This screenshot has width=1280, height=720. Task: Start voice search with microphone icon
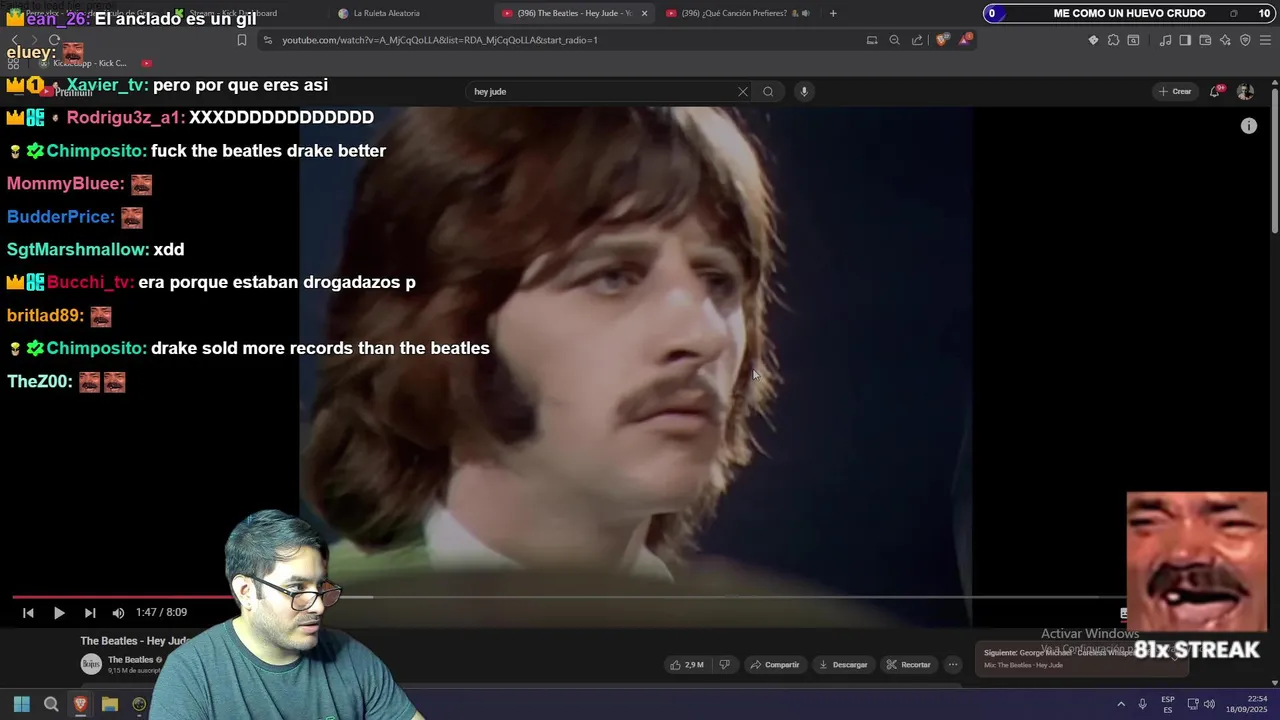click(x=803, y=92)
